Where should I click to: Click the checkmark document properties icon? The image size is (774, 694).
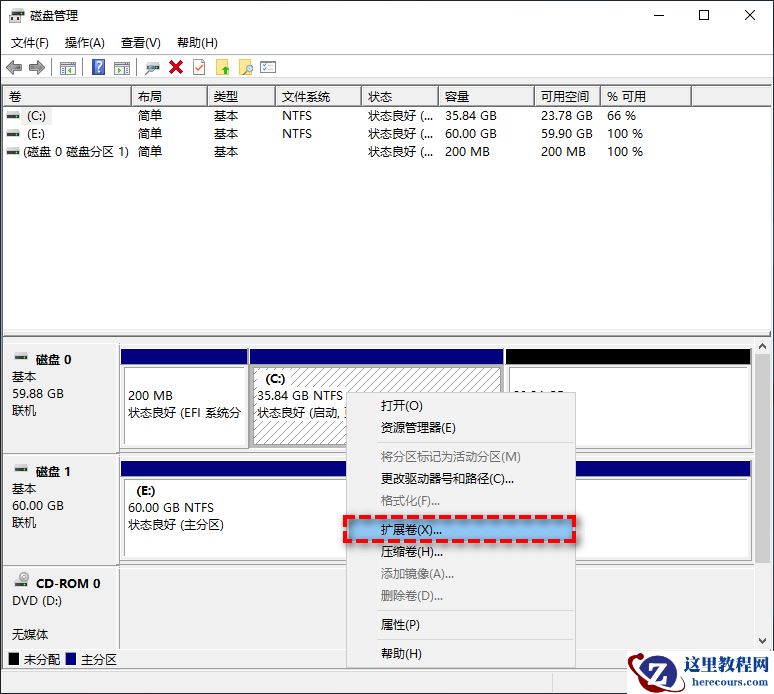pos(199,67)
